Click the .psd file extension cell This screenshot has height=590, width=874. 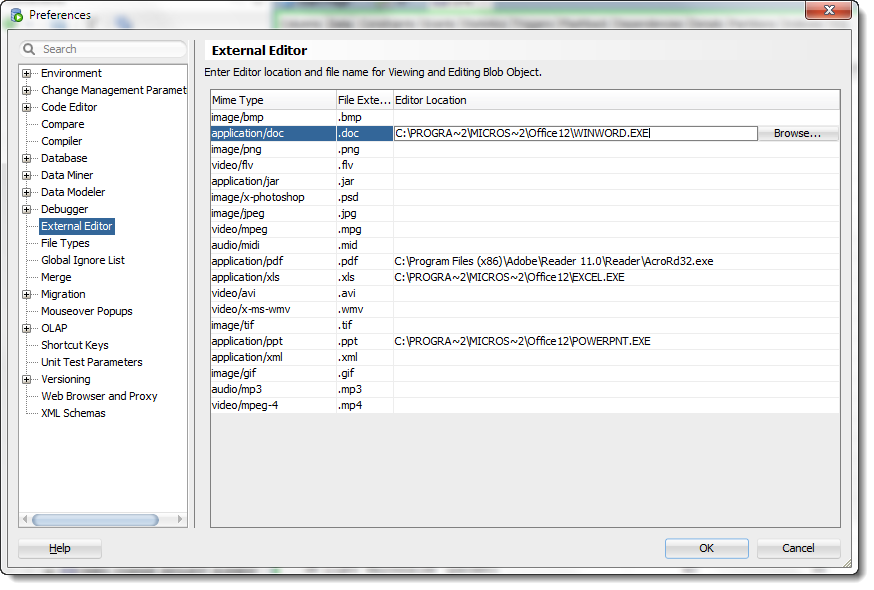(365, 197)
